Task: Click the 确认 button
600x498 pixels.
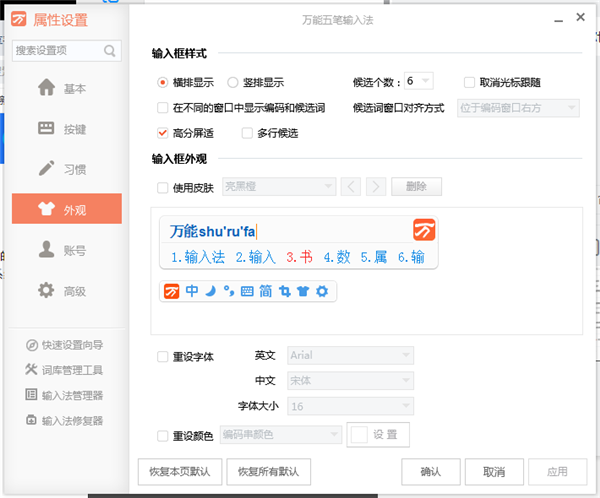Action: coord(431,472)
